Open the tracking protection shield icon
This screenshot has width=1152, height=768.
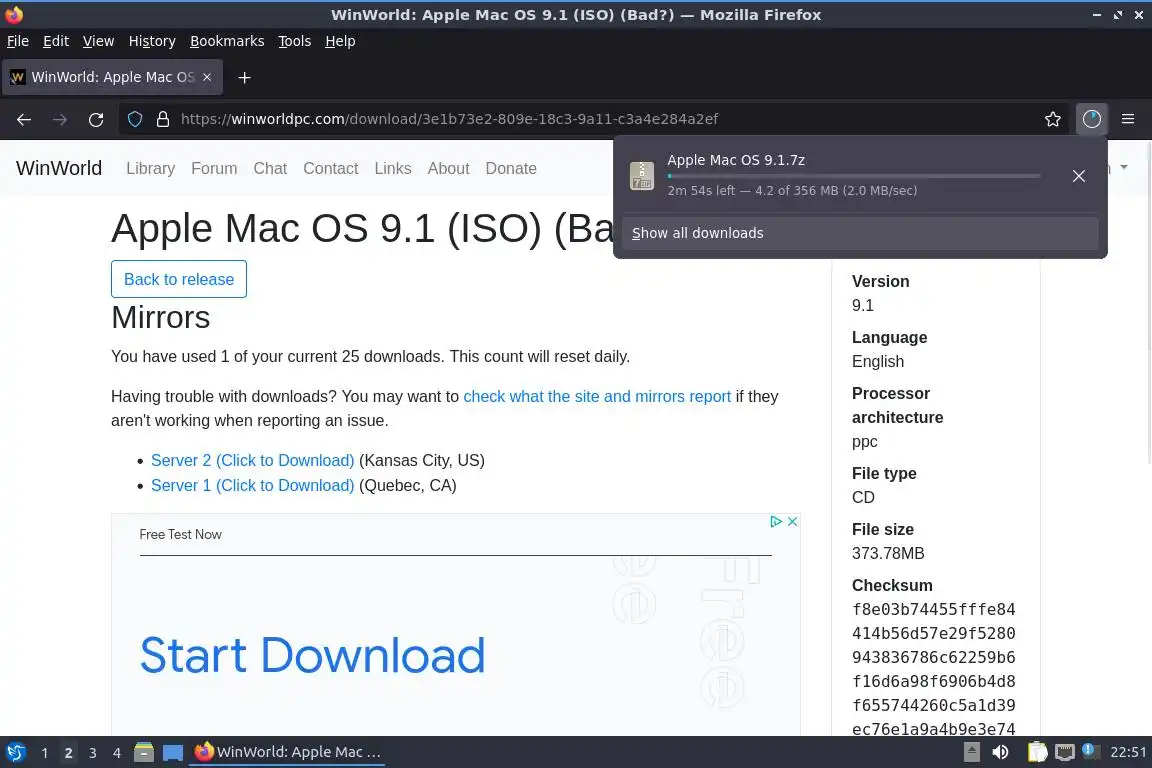[134, 119]
